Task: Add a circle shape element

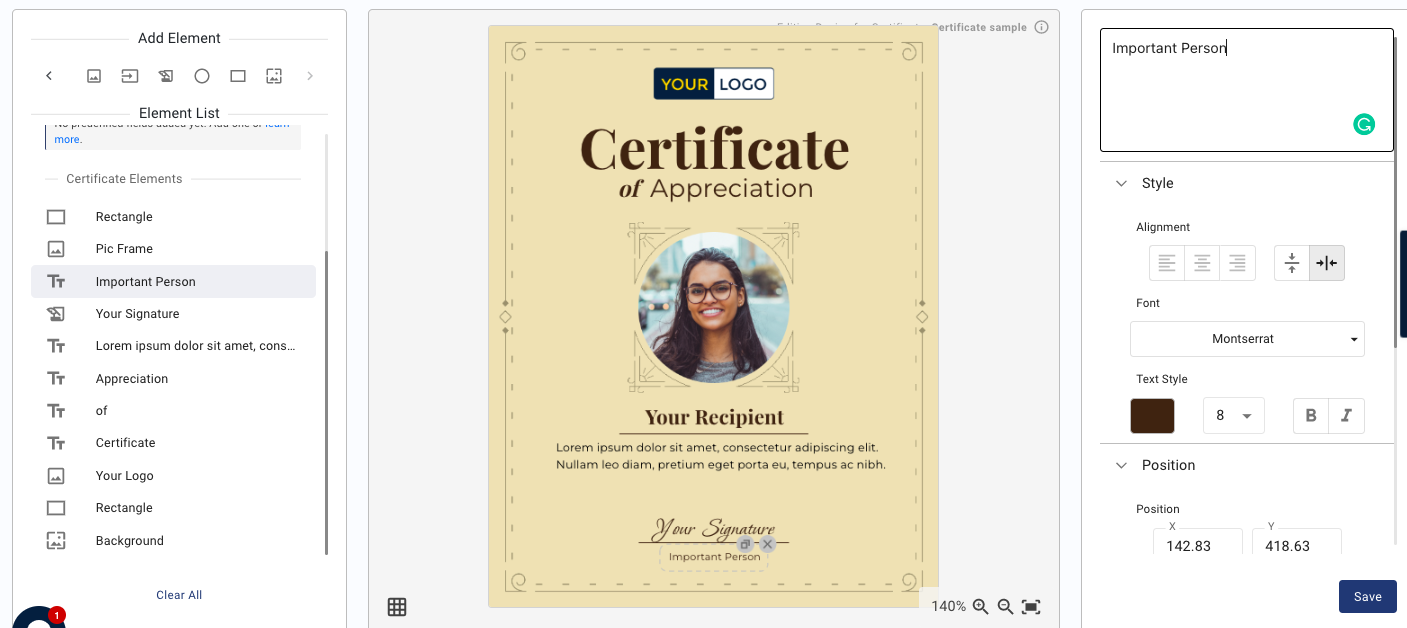Action: (202, 76)
